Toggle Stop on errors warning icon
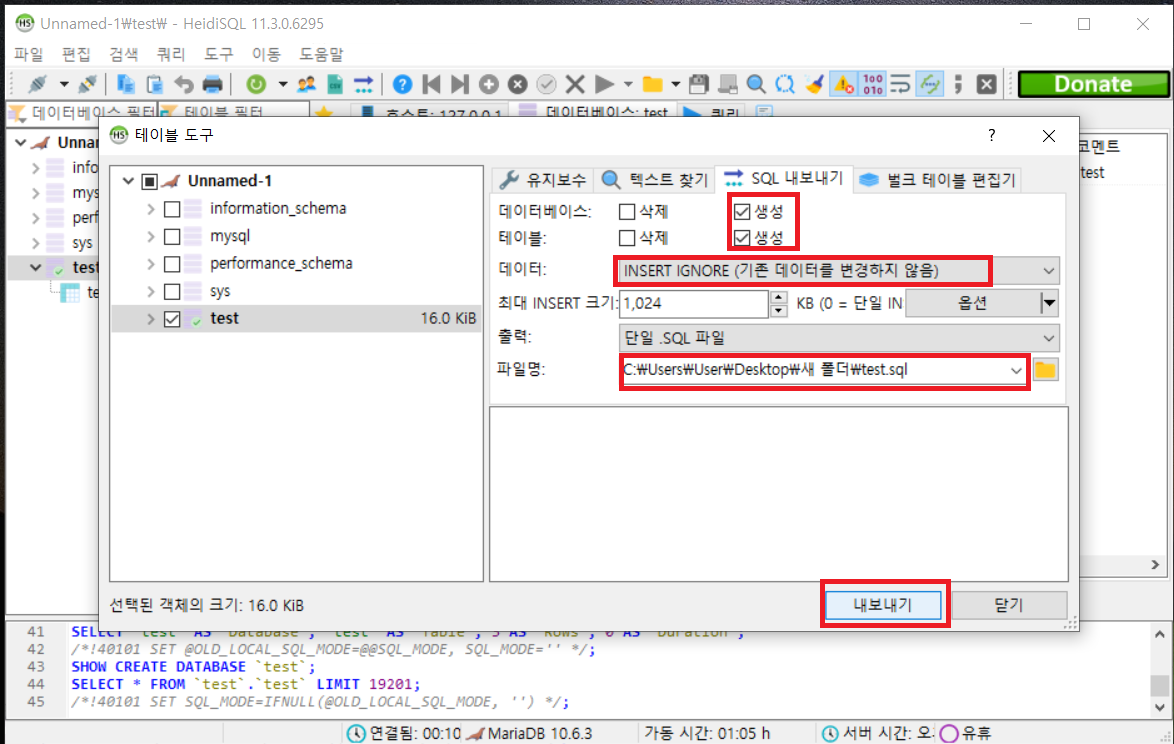 click(x=844, y=84)
